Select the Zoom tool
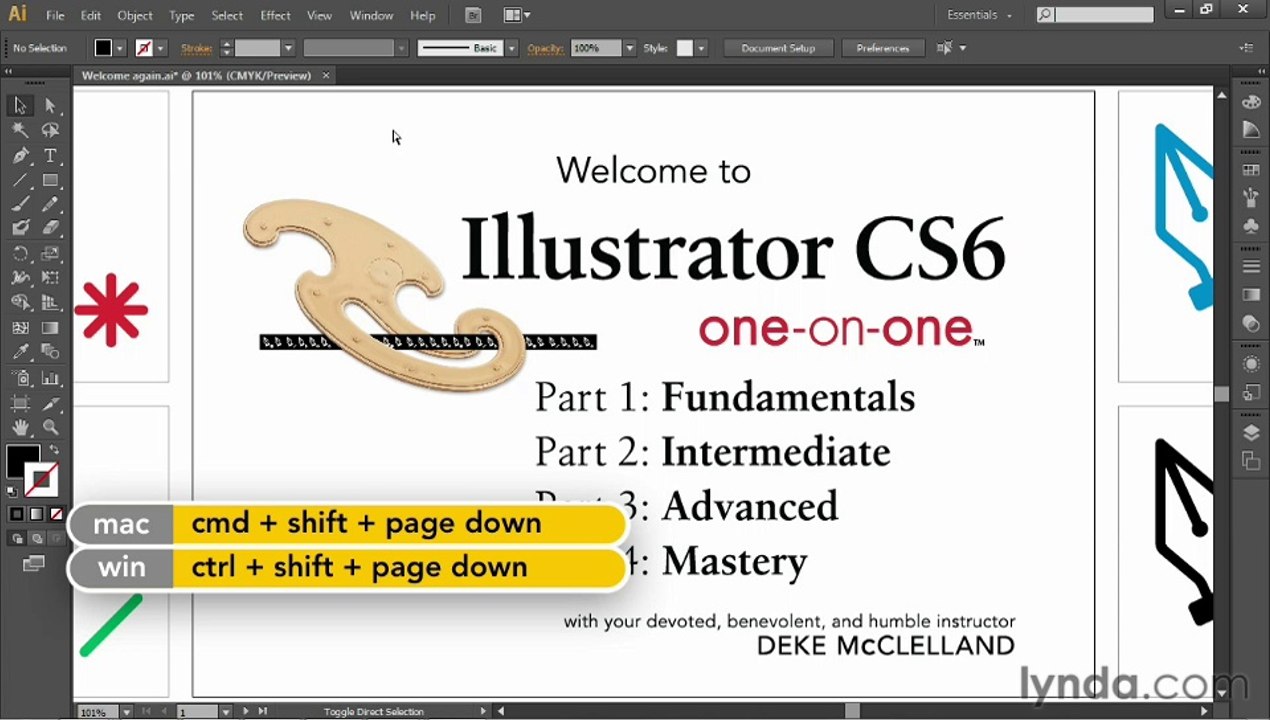 pos(50,428)
